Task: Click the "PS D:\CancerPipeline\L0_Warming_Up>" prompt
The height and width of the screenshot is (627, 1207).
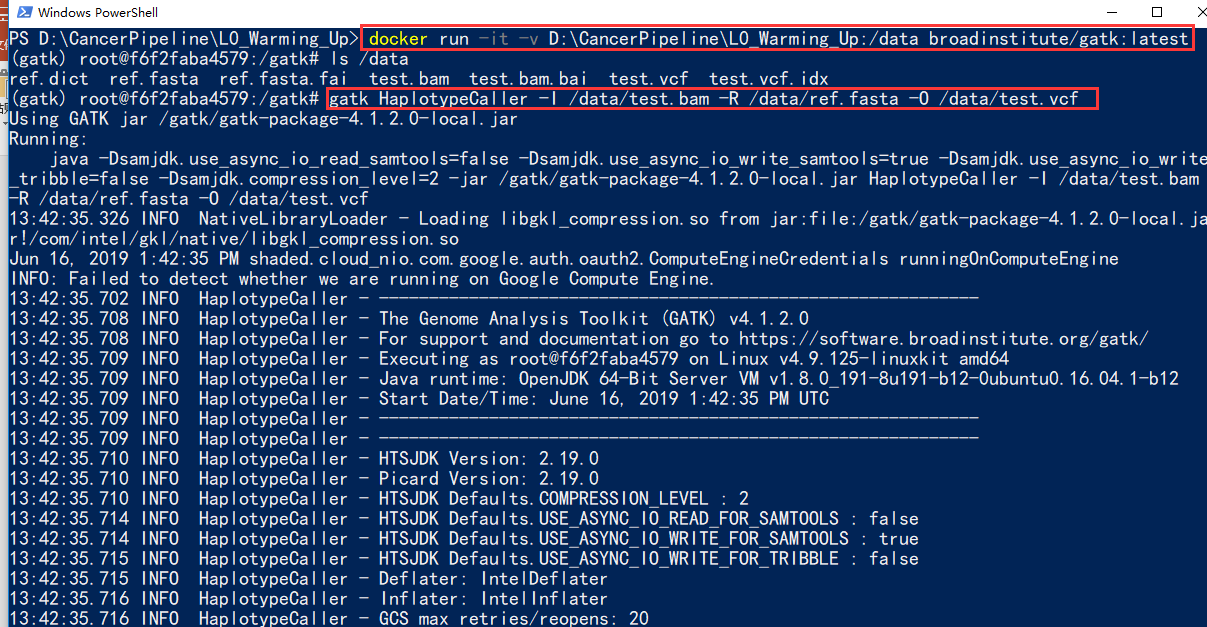Action: click(x=184, y=39)
